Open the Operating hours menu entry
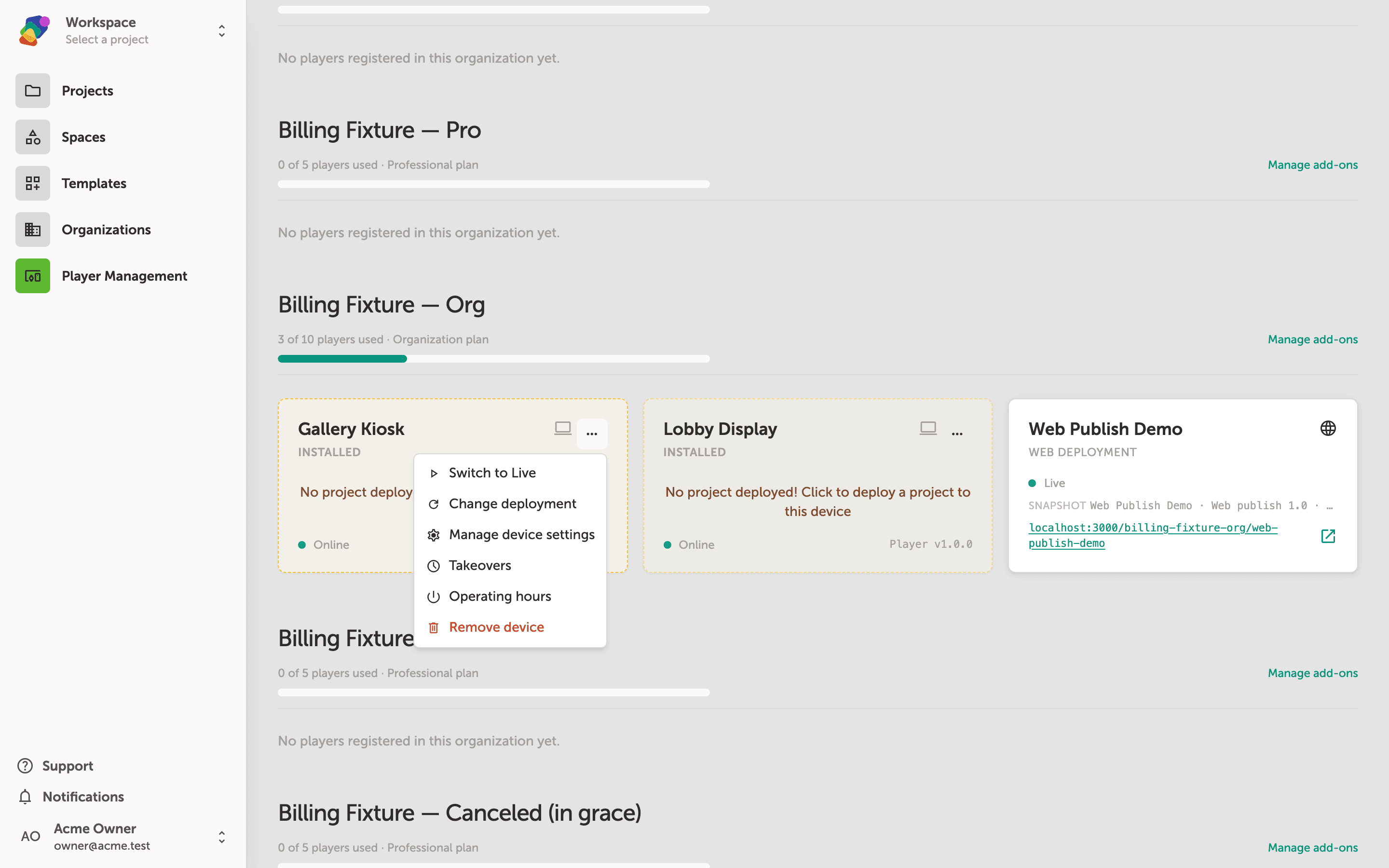Viewport: 1389px width, 868px height. 510,597
